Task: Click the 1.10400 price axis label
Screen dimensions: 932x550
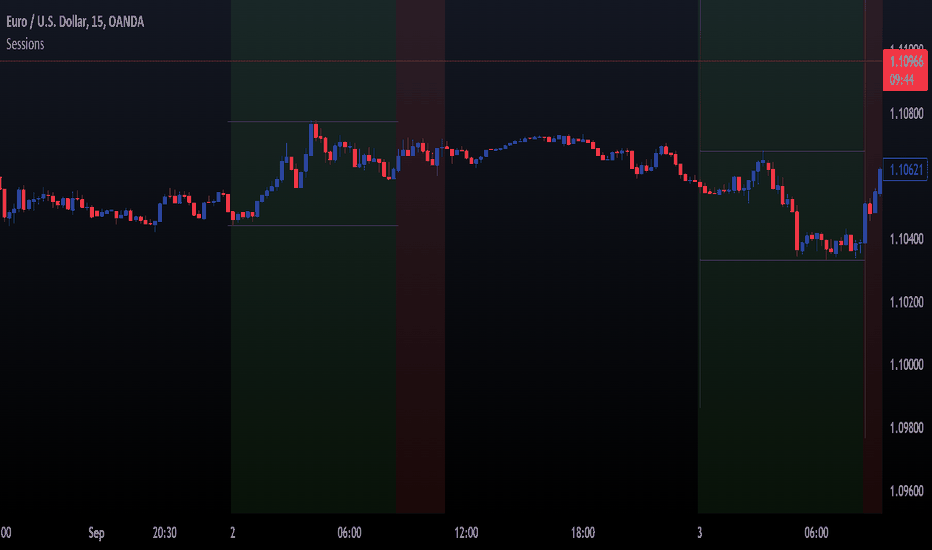Action: click(906, 239)
